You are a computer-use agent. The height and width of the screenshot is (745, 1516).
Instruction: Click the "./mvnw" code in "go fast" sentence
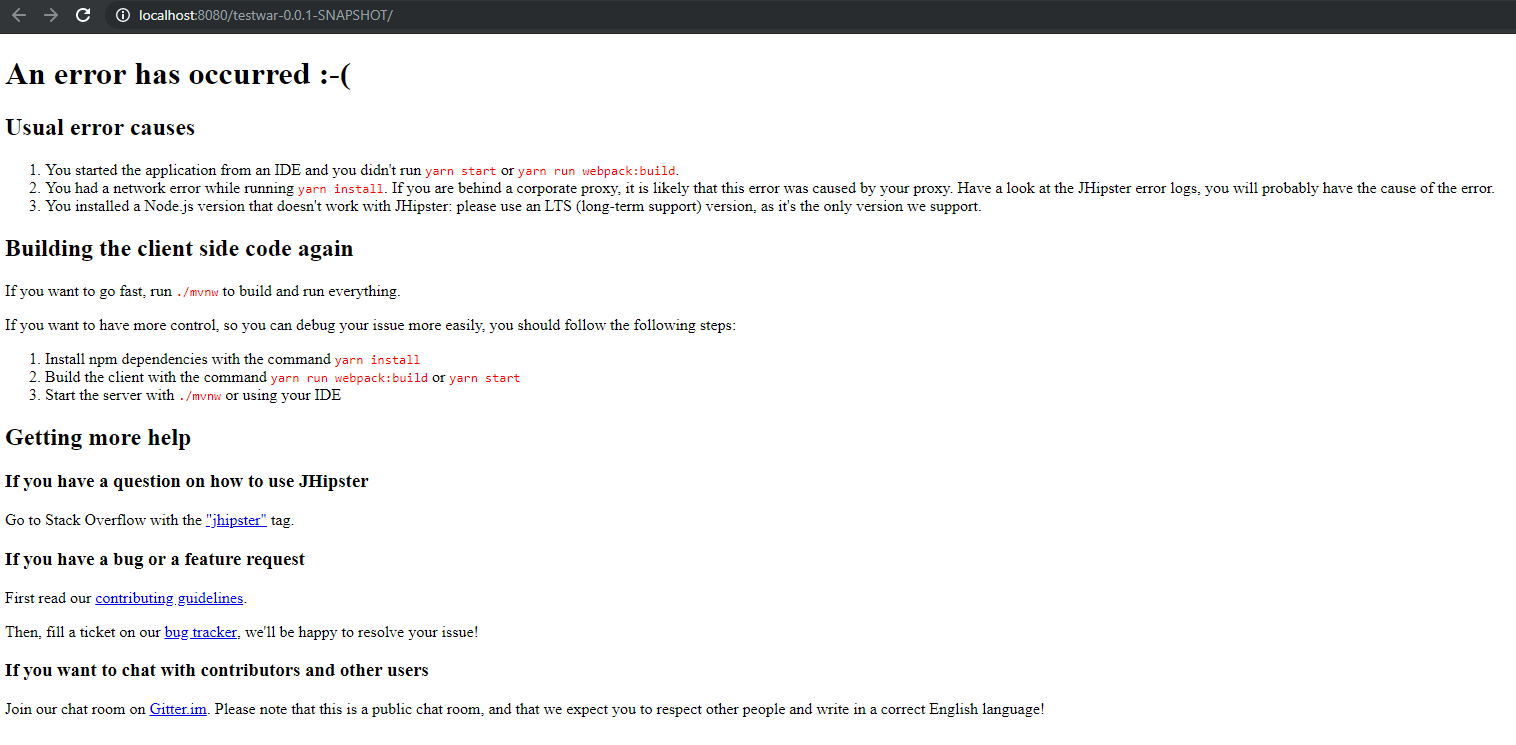click(x=198, y=292)
